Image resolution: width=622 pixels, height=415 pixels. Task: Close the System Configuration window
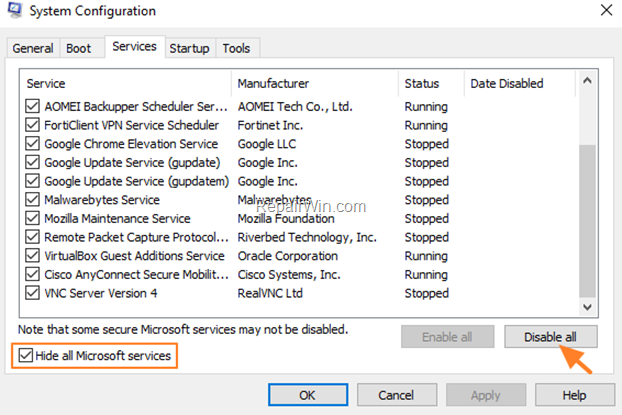[606, 10]
